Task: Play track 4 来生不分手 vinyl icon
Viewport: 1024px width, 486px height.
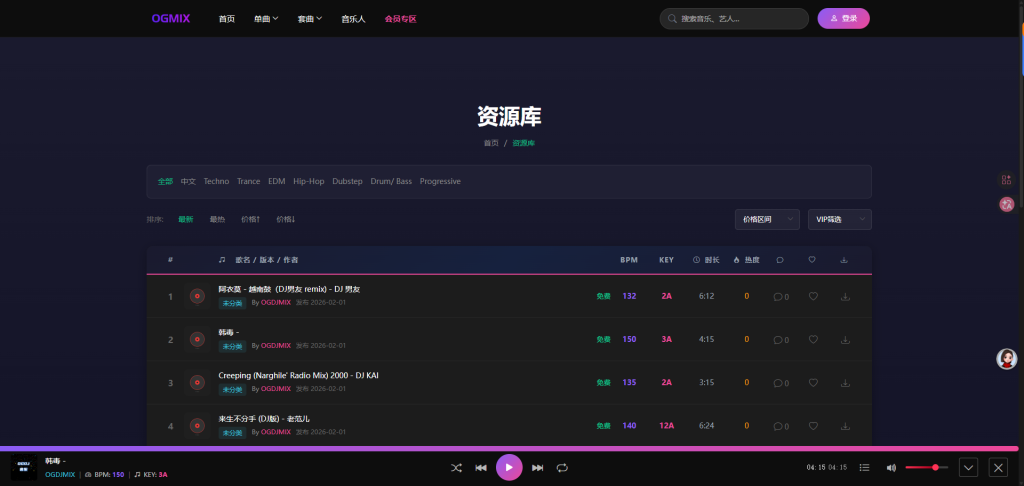Action: coord(197,426)
